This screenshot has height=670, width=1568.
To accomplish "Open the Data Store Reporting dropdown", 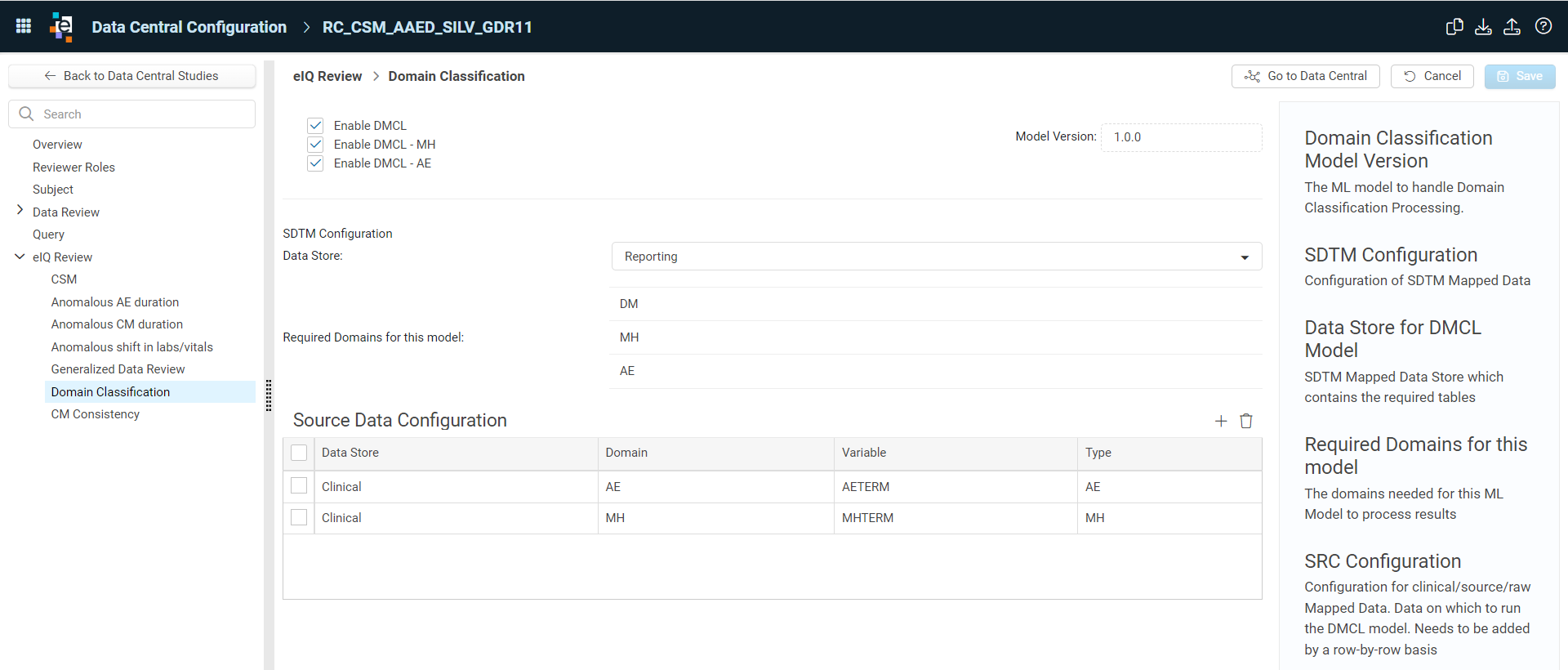I will click(936, 257).
